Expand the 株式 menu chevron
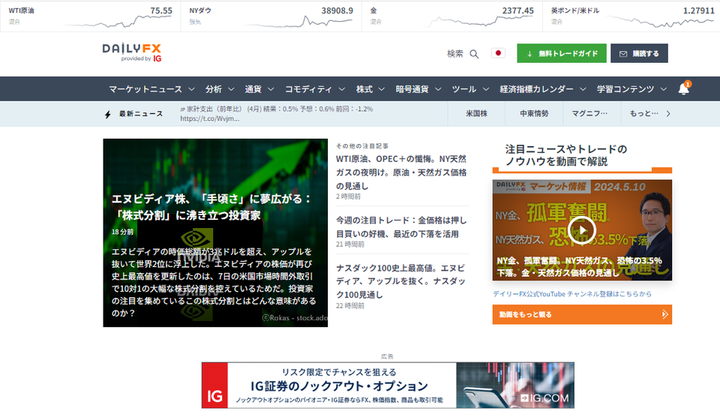720x420 pixels. tap(381, 89)
